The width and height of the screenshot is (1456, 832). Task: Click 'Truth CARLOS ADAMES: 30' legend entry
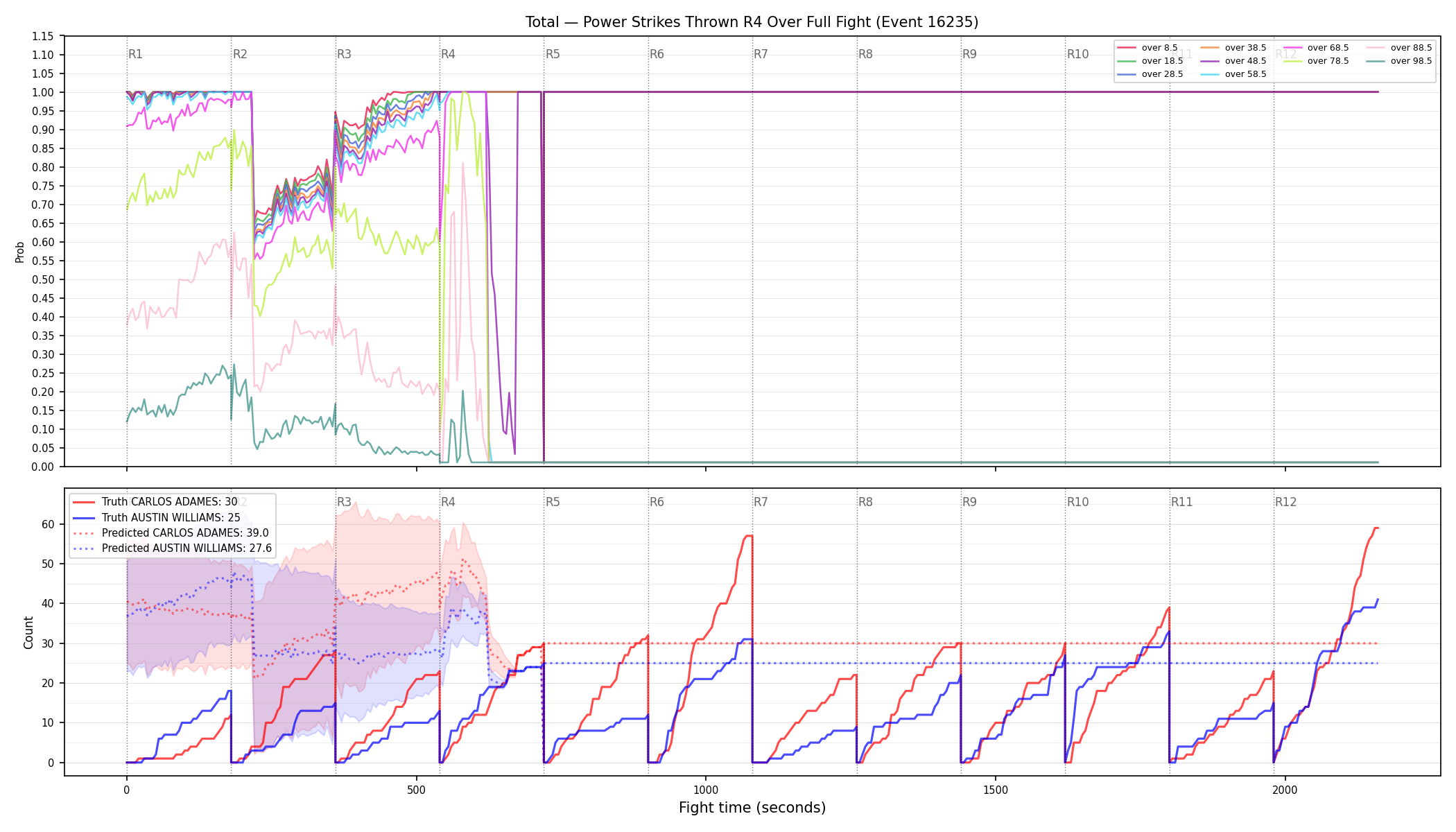pyautogui.click(x=155, y=502)
